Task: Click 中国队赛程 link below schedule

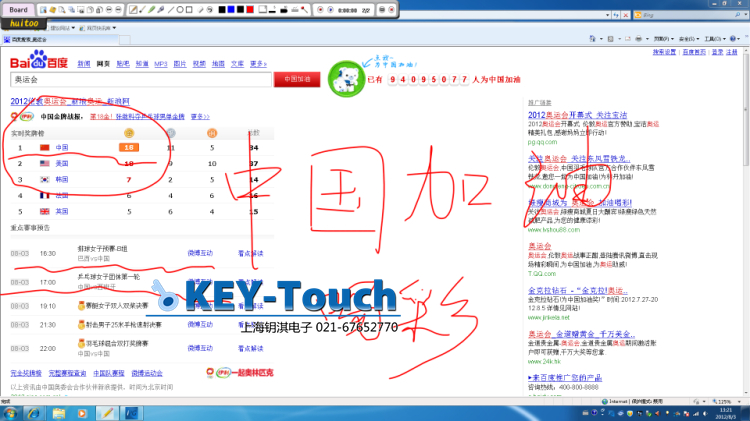Action: (x=109, y=373)
